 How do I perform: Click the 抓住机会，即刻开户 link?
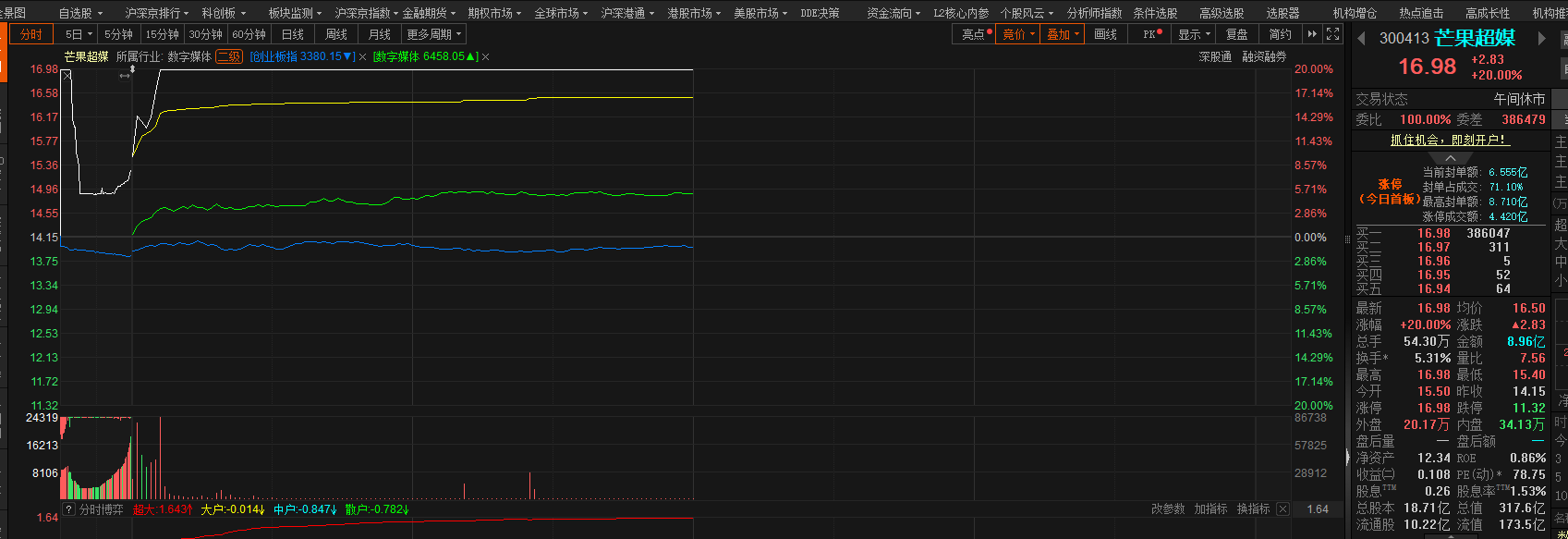tap(1450, 140)
